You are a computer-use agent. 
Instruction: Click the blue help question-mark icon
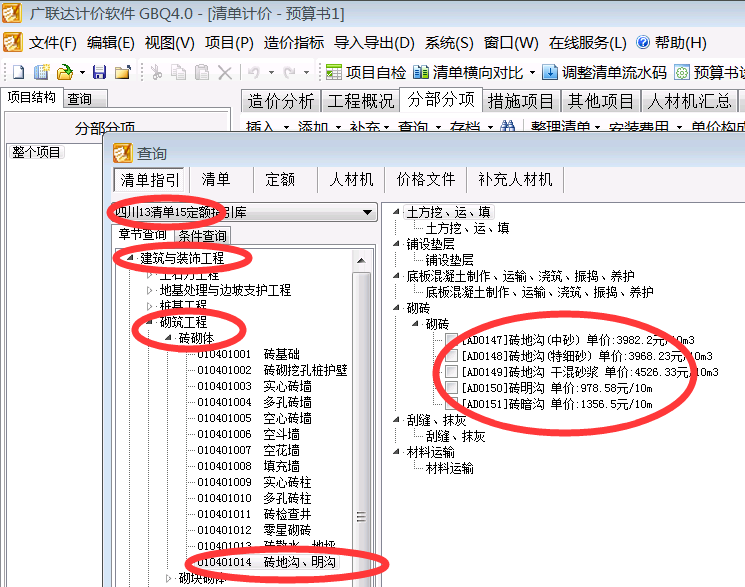point(643,42)
